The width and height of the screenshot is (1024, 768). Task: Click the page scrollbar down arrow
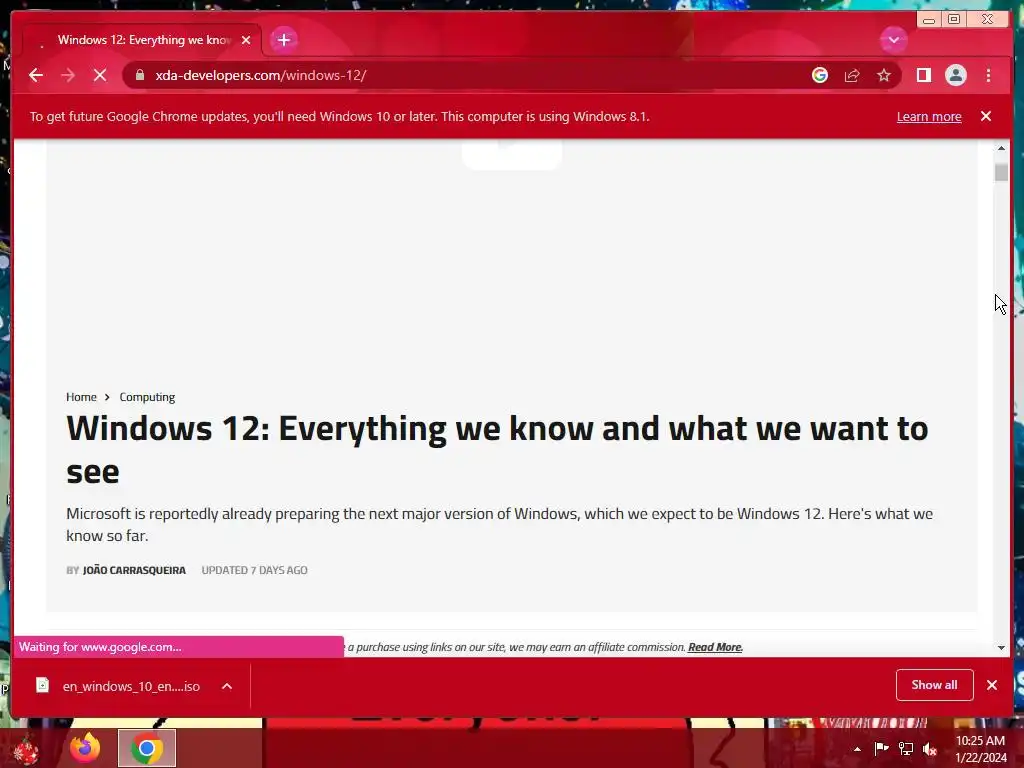click(1001, 648)
